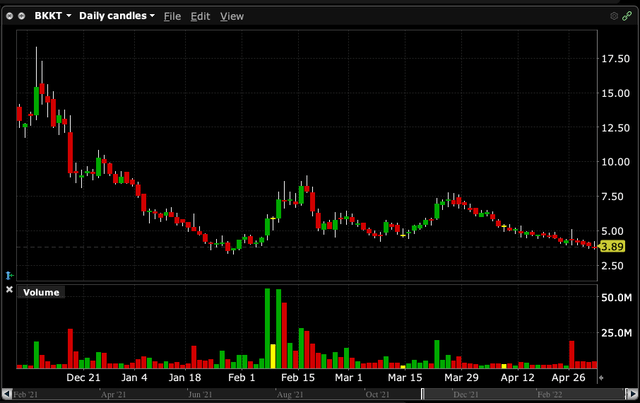Click the Jan 4 date on the time axis
The image size is (640, 403).
point(134,378)
